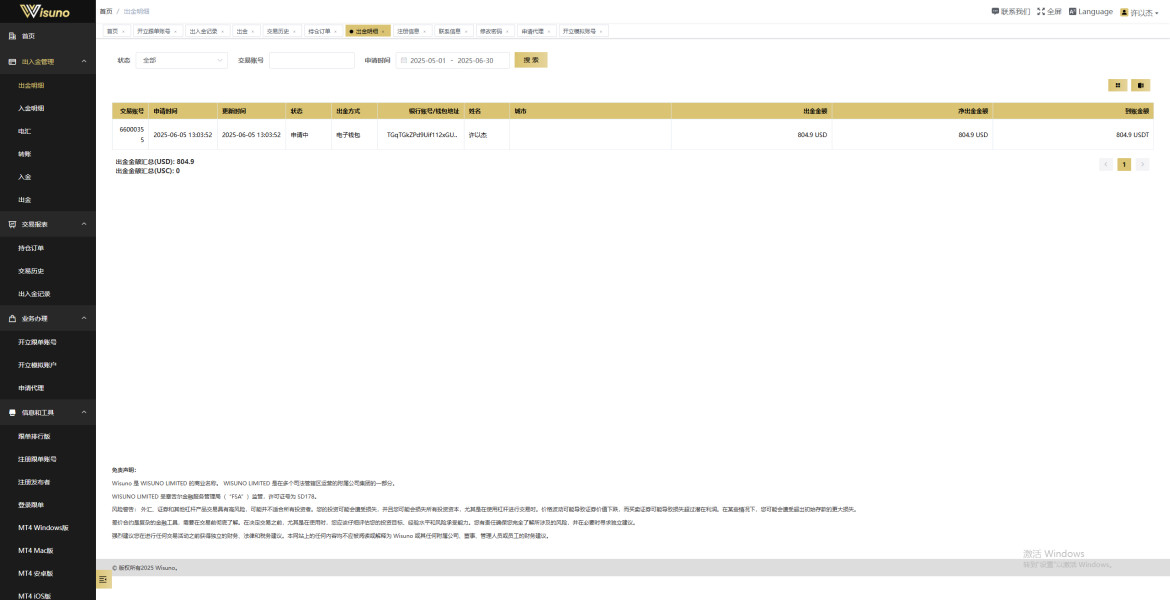
Task: Click the user avatar icon
Action: [x=1124, y=12]
